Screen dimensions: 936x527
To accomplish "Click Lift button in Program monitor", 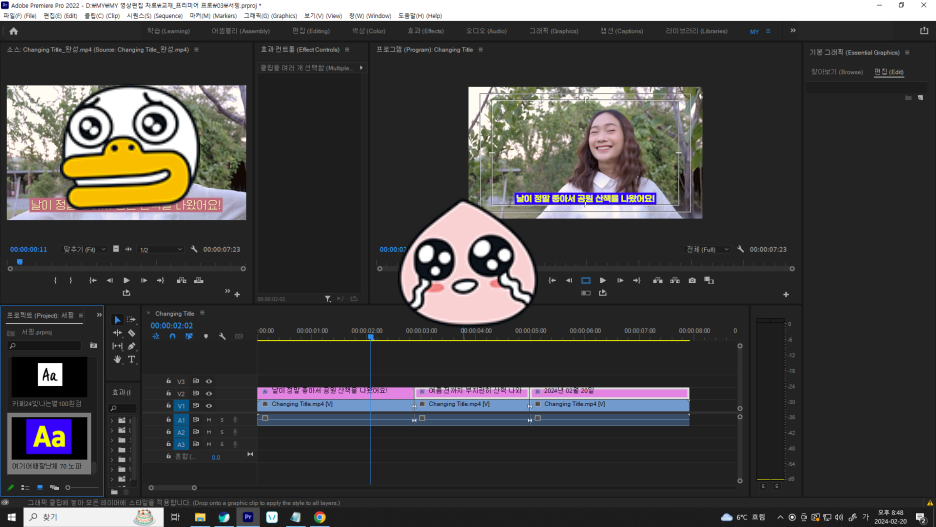I will [657, 281].
